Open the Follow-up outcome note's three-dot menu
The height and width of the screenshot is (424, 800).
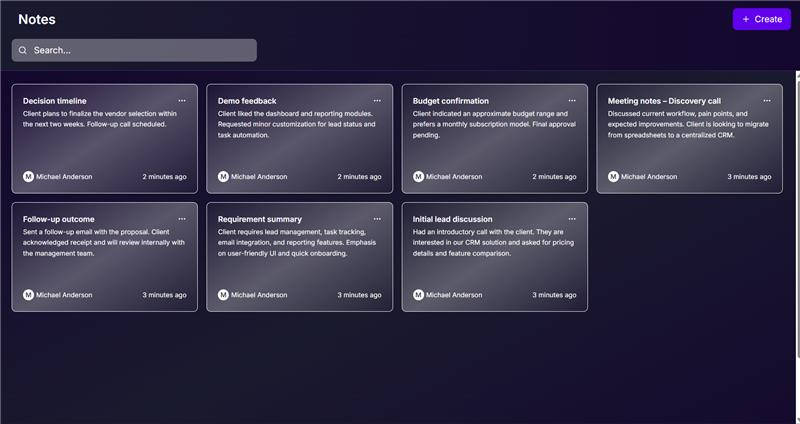(x=182, y=219)
